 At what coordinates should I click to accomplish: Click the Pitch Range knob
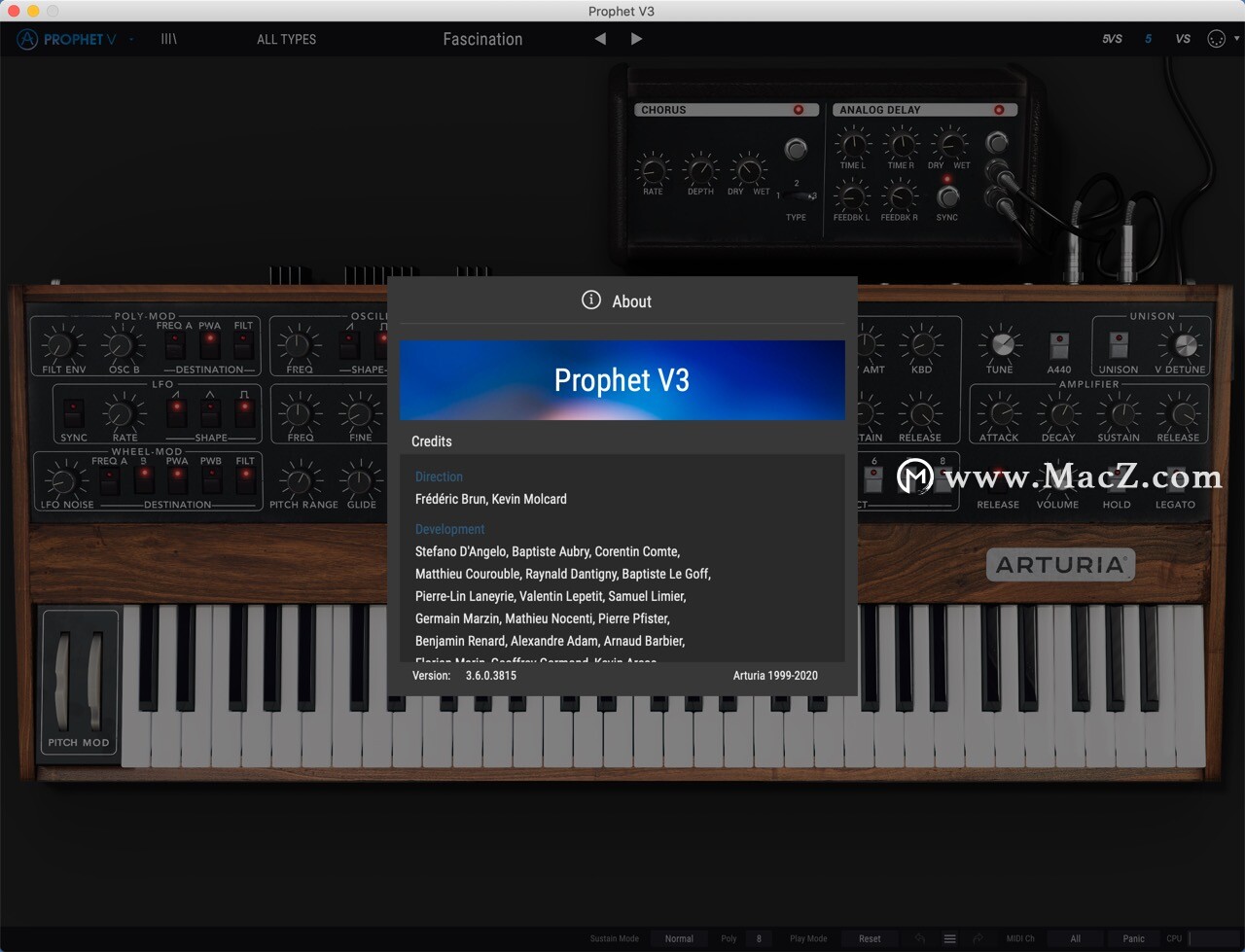[302, 480]
